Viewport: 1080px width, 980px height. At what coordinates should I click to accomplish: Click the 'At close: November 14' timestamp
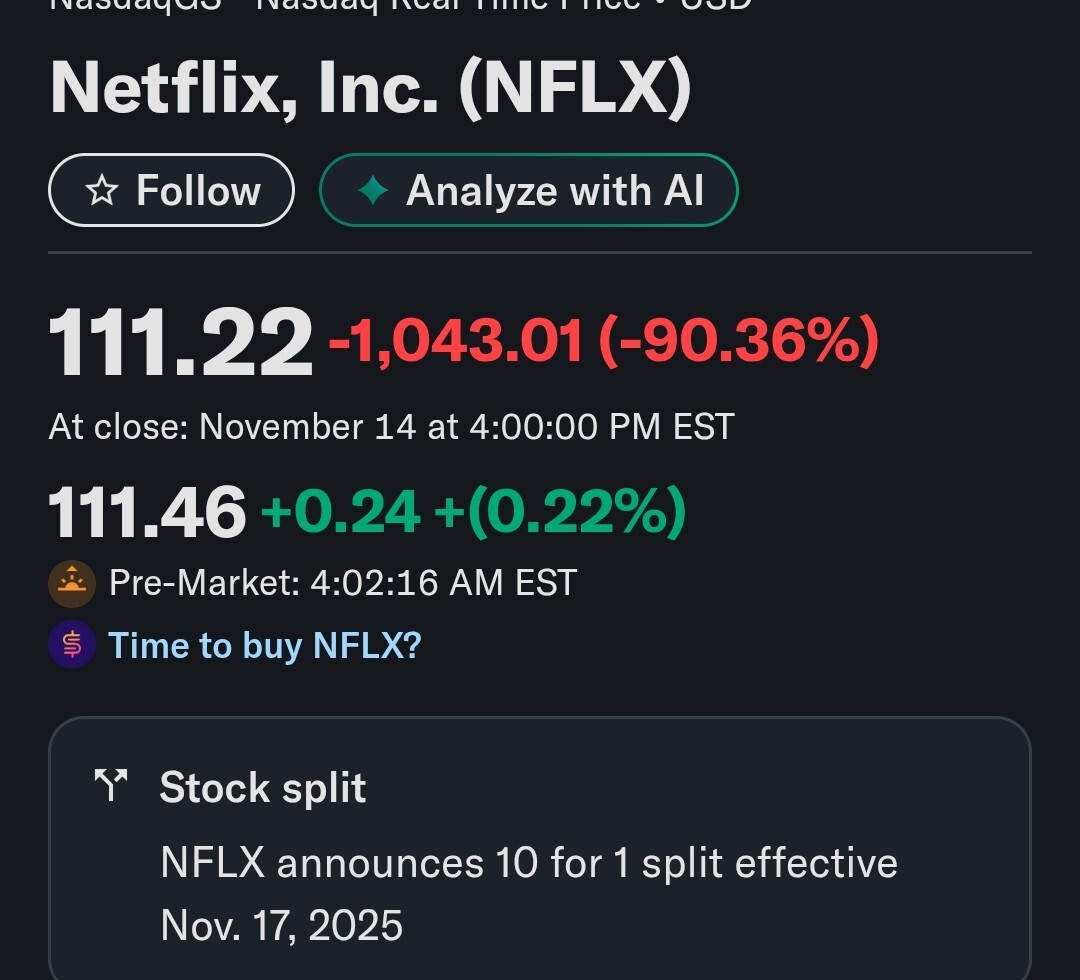[x=391, y=427]
